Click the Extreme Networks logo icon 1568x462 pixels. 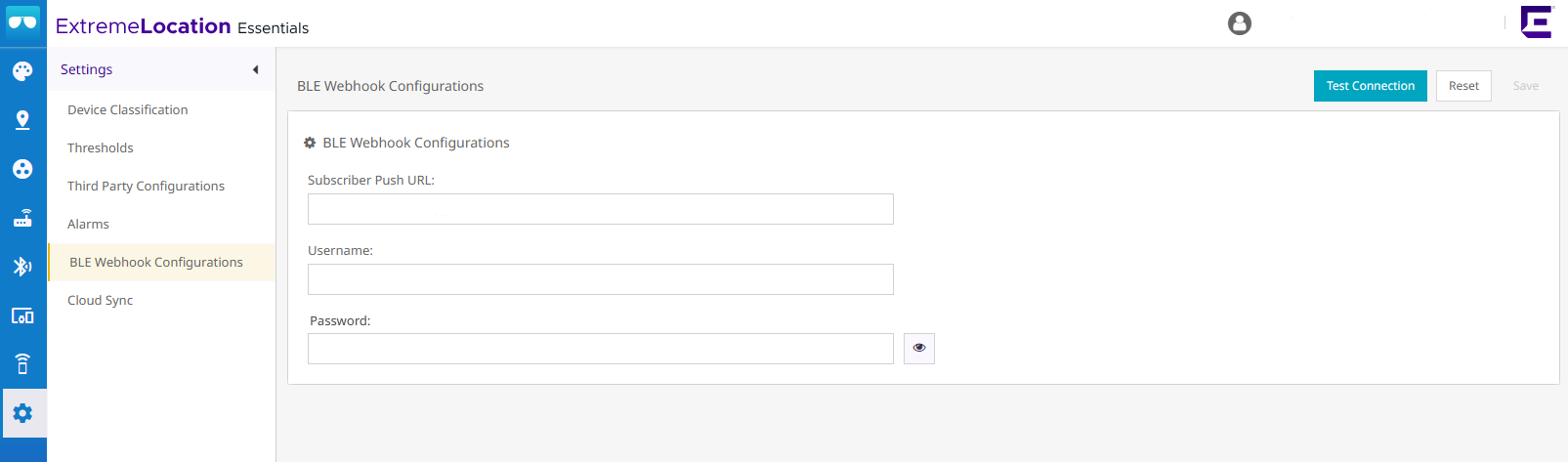1536,22
